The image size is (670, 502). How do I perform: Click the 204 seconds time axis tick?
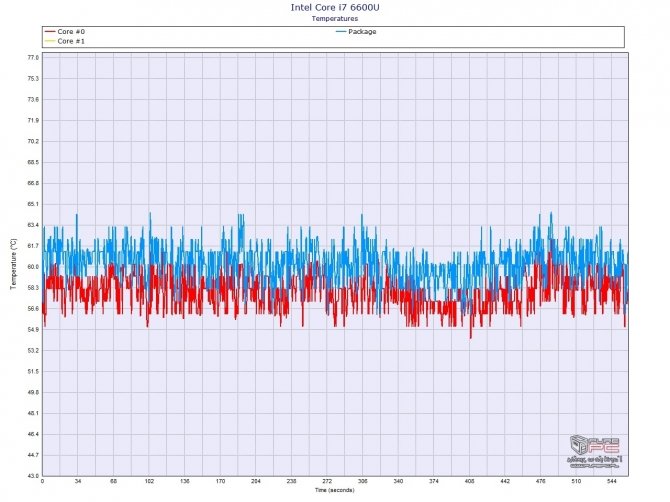(256, 481)
